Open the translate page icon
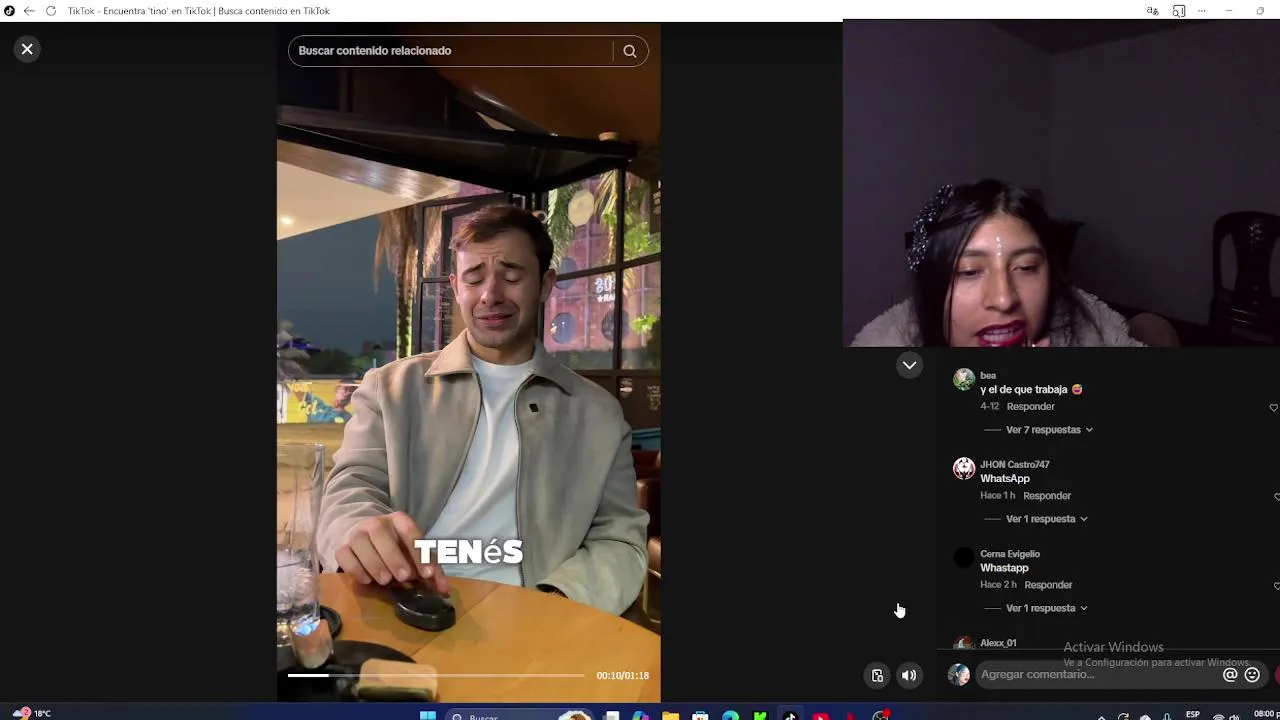 tap(1152, 11)
